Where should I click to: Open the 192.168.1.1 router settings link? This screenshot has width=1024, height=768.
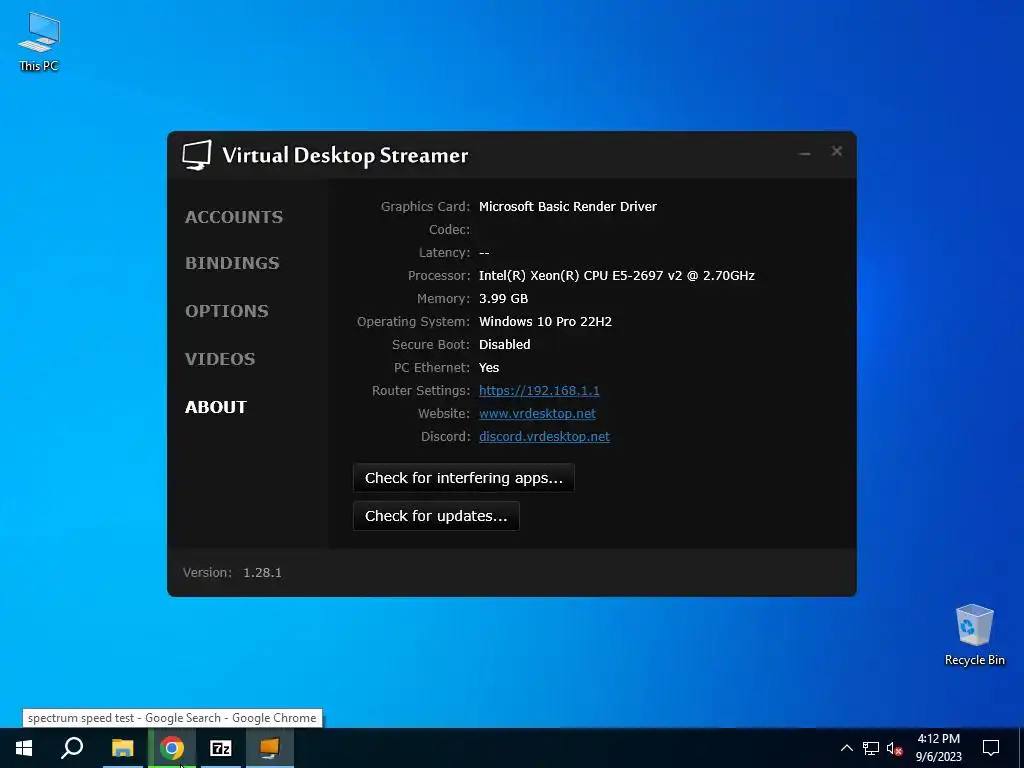click(539, 391)
